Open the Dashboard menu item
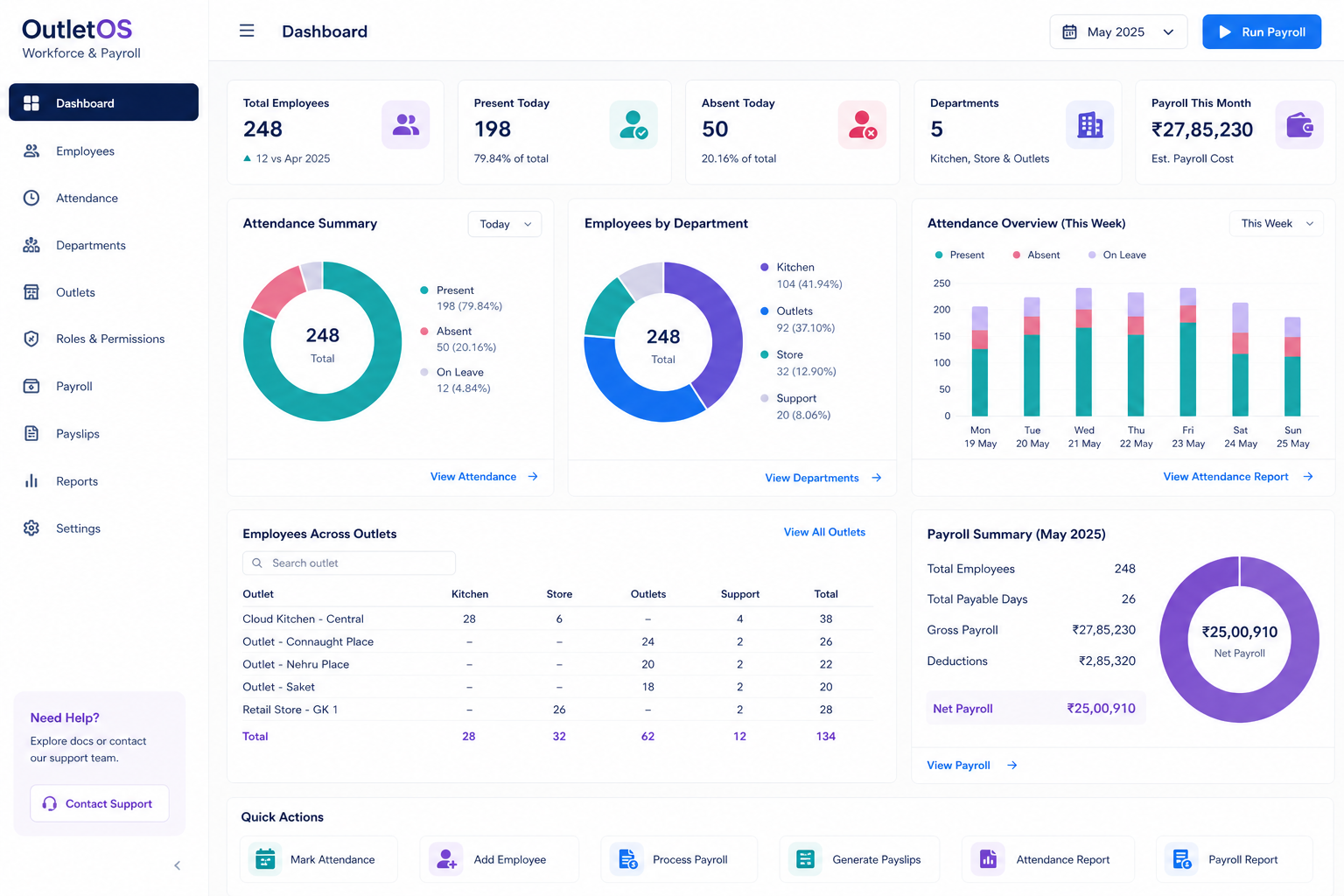The height and width of the screenshot is (896, 1344). click(x=103, y=102)
